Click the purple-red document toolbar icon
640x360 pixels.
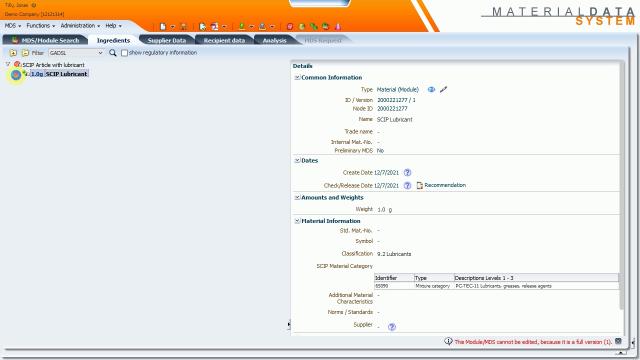click(x=215, y=27)
